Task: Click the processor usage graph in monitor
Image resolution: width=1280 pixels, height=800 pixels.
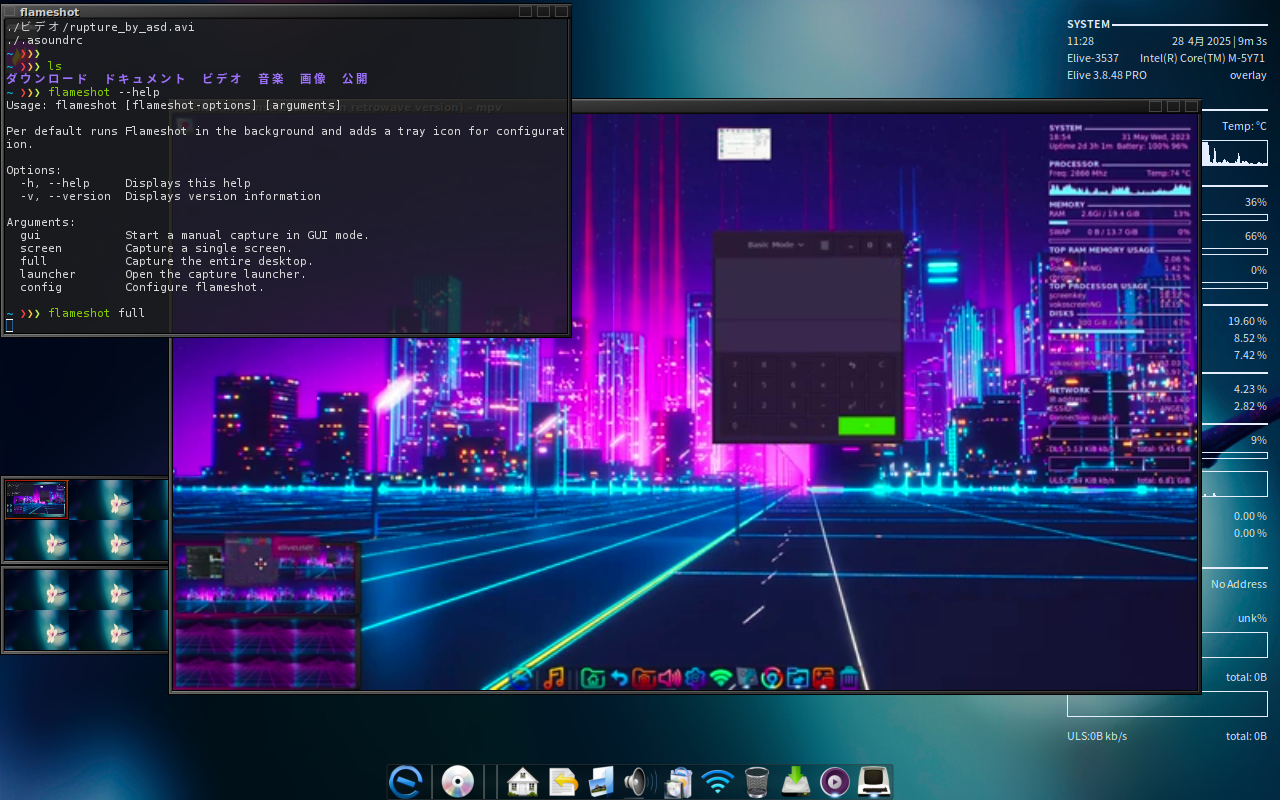Action: pyautogui.click(x=1234, y=153)
